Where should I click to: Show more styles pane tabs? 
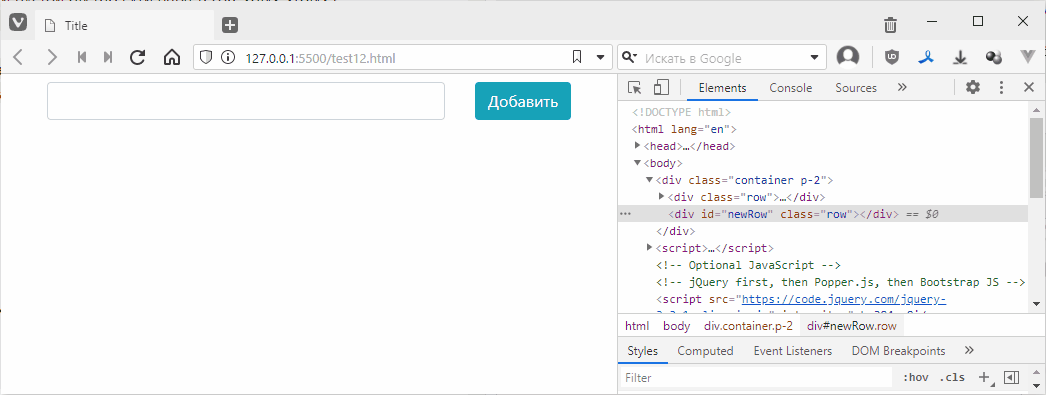pos(969,350)
